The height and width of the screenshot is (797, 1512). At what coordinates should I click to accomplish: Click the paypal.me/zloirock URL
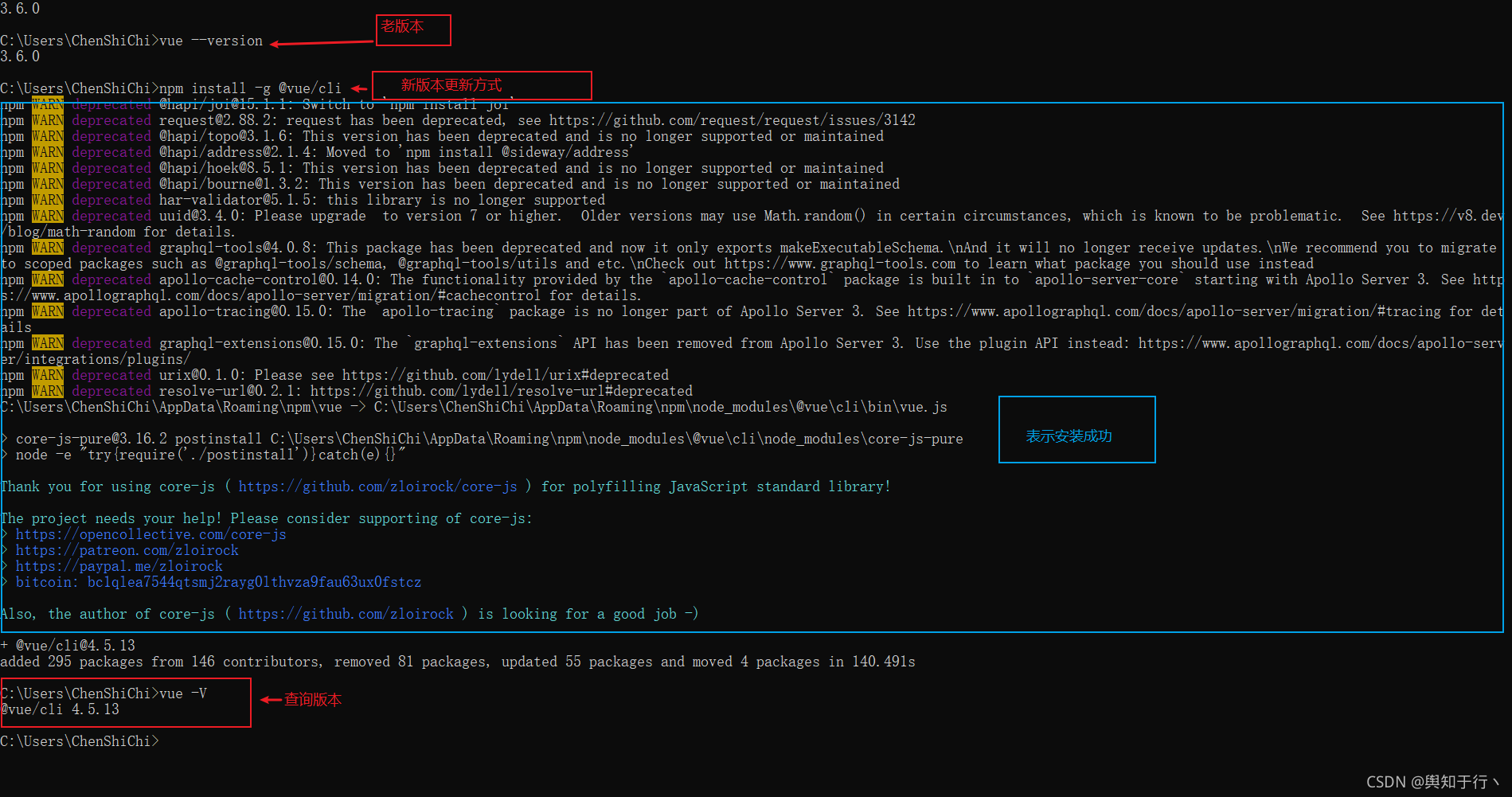tap(119, 566)
